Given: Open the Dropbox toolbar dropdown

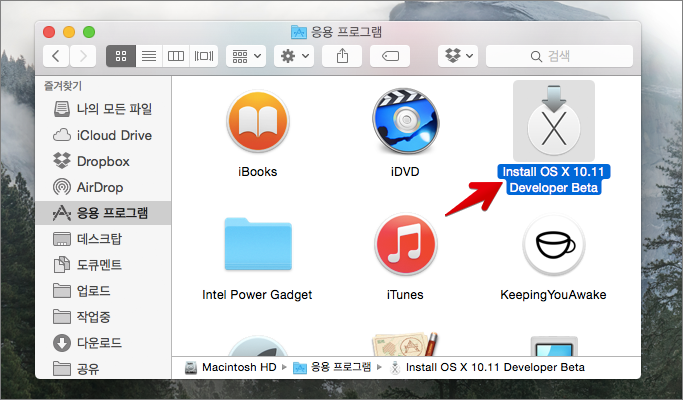Looking at the screenshot, I should tap(458, 56).
